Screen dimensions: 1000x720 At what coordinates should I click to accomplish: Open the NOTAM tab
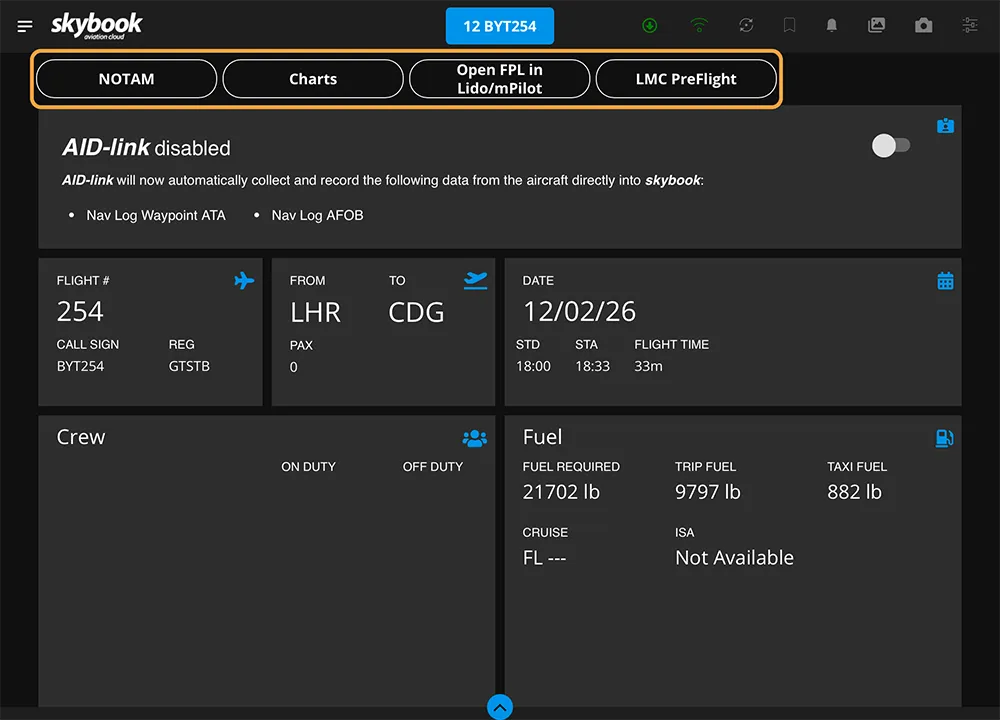pos(127,79)
